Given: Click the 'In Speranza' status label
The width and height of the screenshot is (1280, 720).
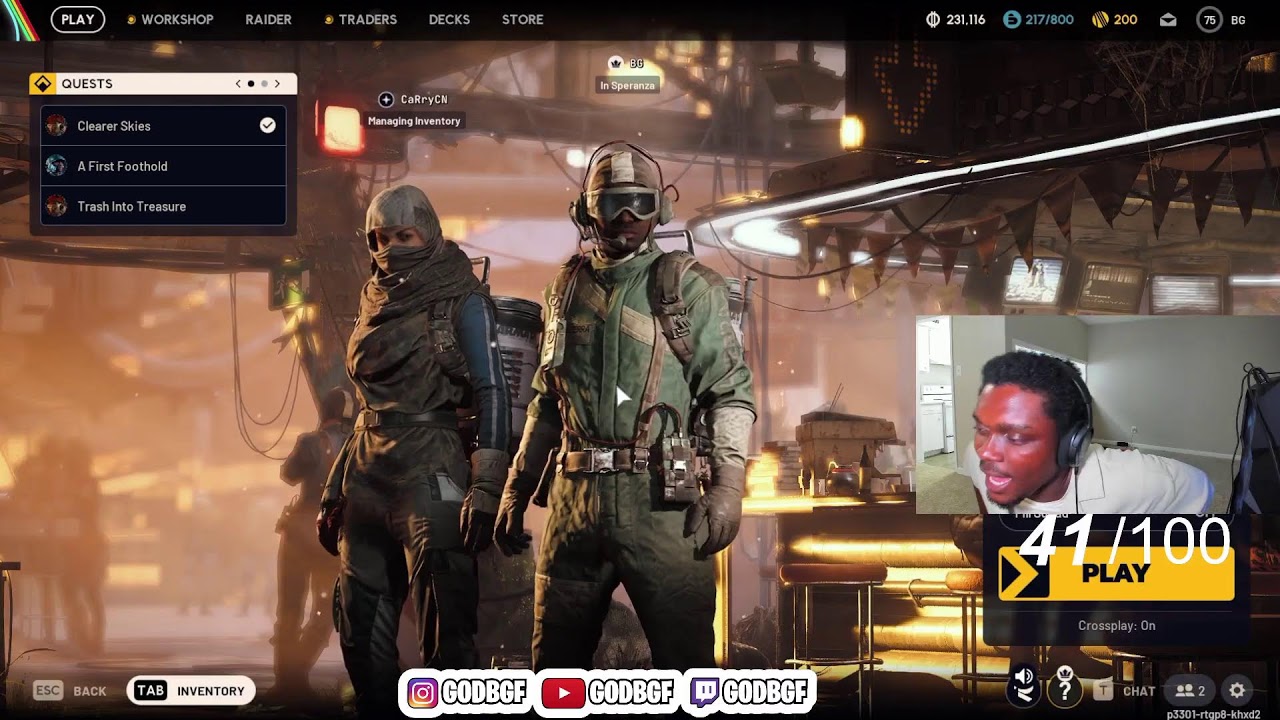Looking at the screenshot, I should point(627,86).
